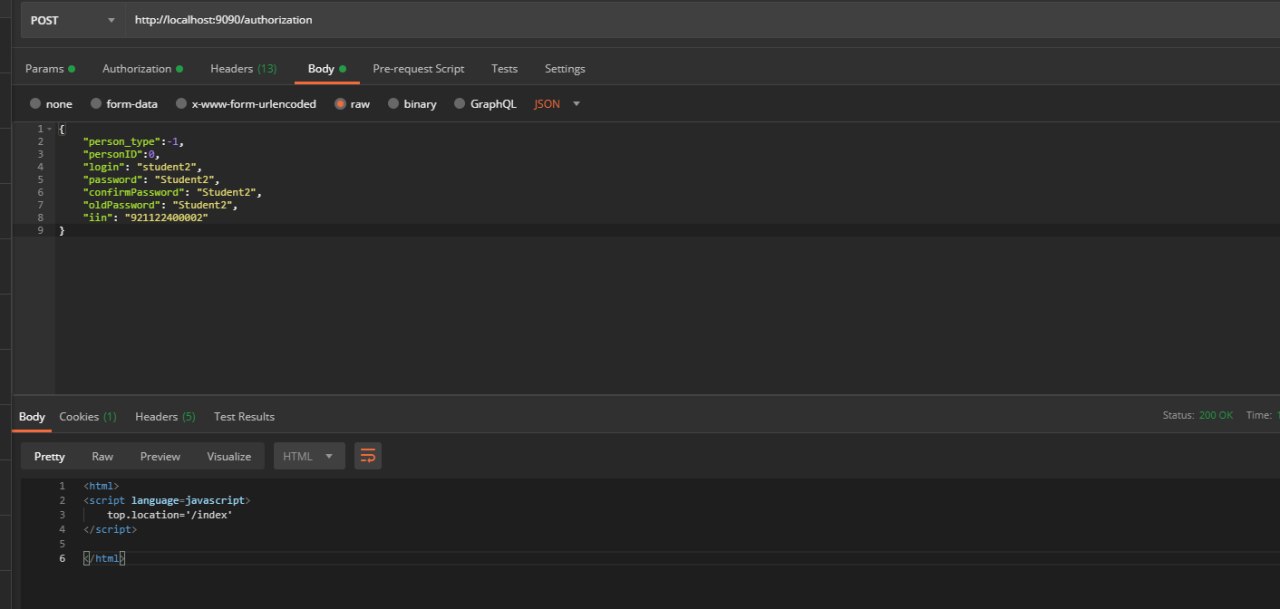
Task: Click the "person_type" line in request body
Action: tap(133, 142)
